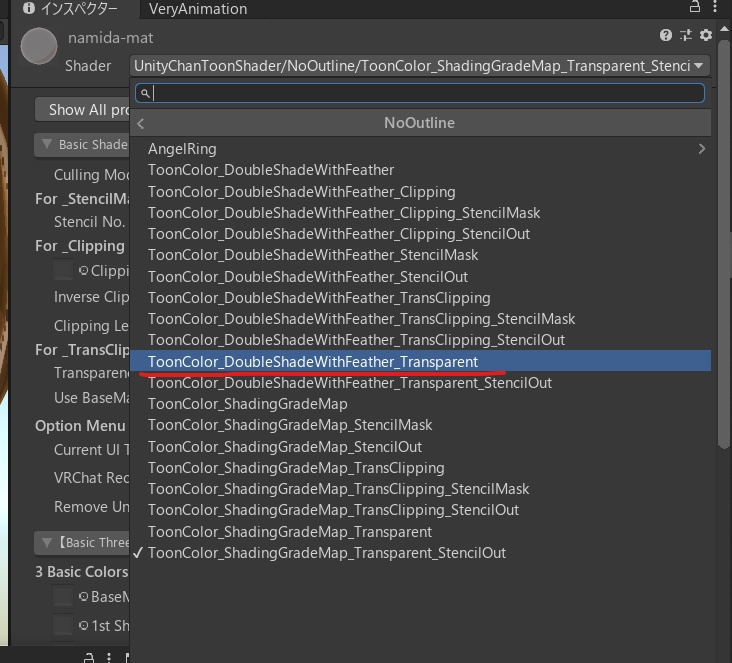Open the Inspector tab more-options menu
This screenshot has width=732, height=663.
[x=715, y=7]
